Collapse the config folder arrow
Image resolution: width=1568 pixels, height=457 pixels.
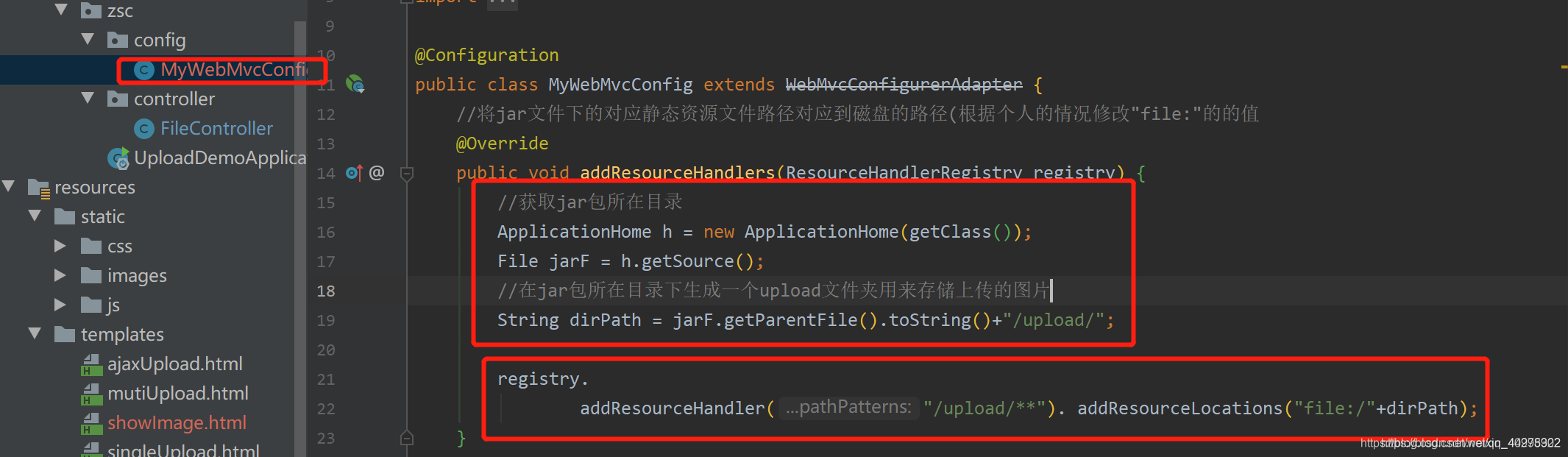click(x=88, y=39)
